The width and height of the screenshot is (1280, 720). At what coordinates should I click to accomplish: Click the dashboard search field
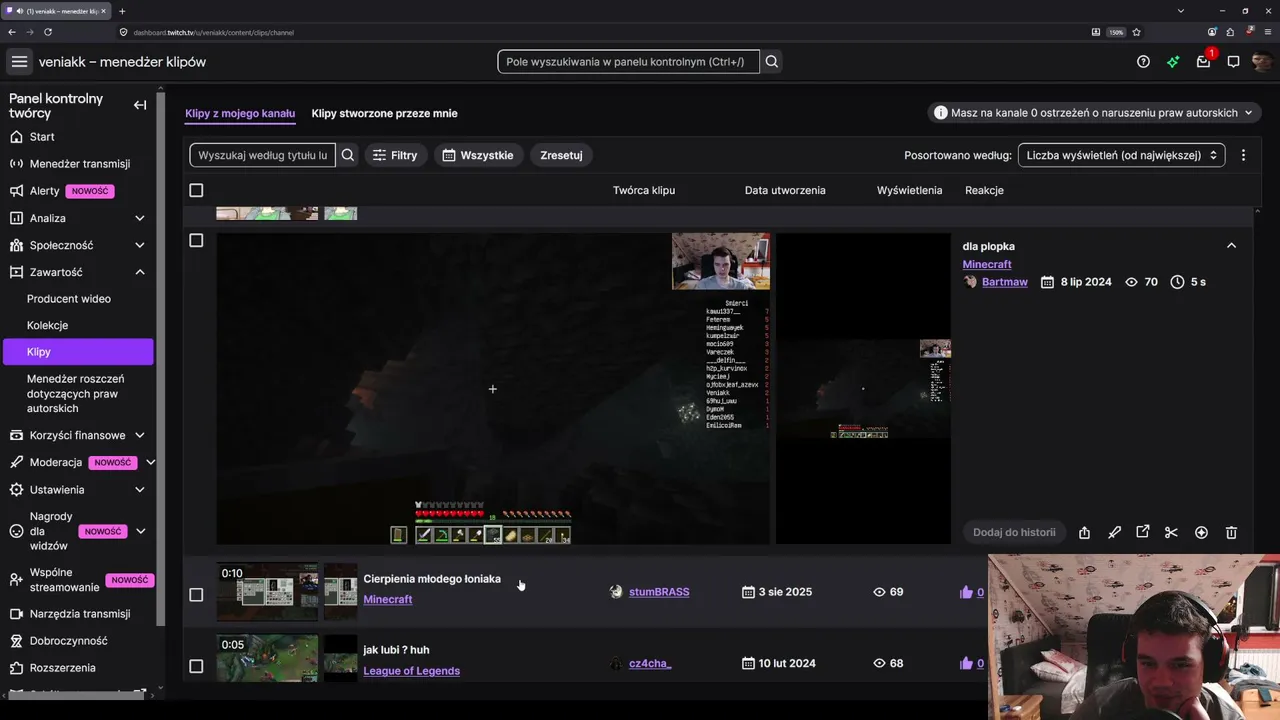click(x=628, y=62)
